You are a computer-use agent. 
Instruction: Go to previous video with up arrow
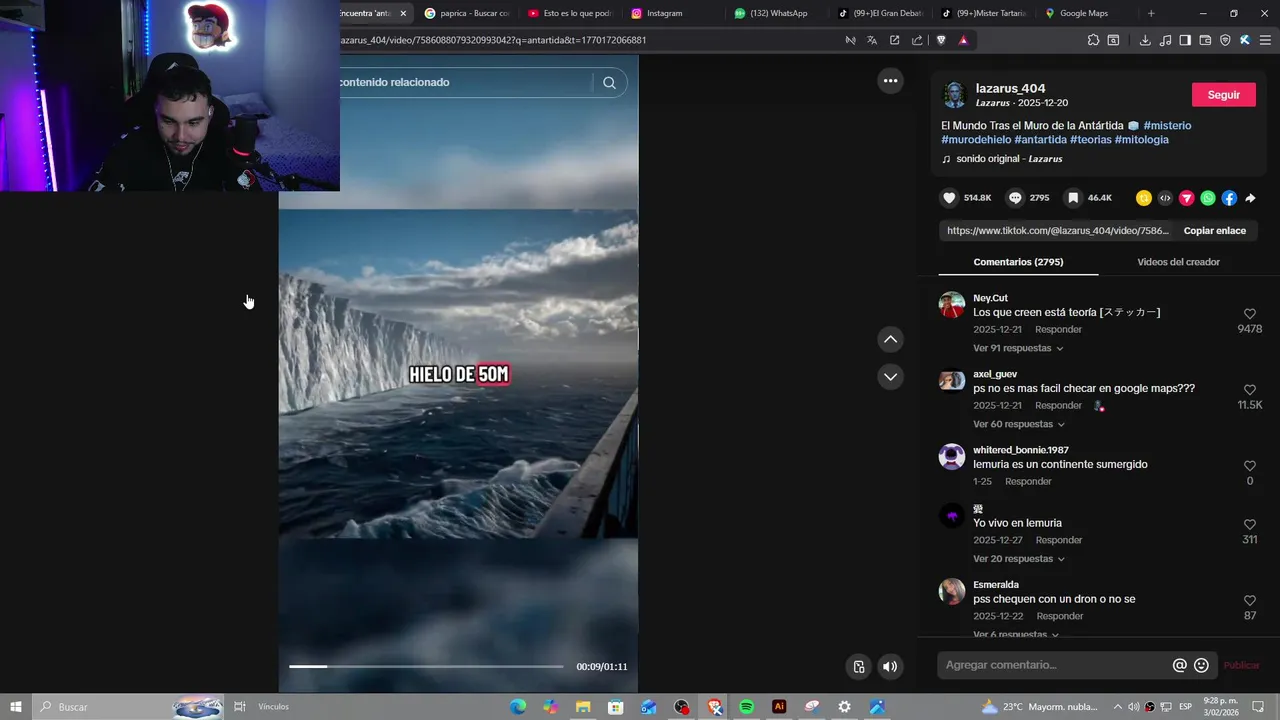tap(890, 339)
